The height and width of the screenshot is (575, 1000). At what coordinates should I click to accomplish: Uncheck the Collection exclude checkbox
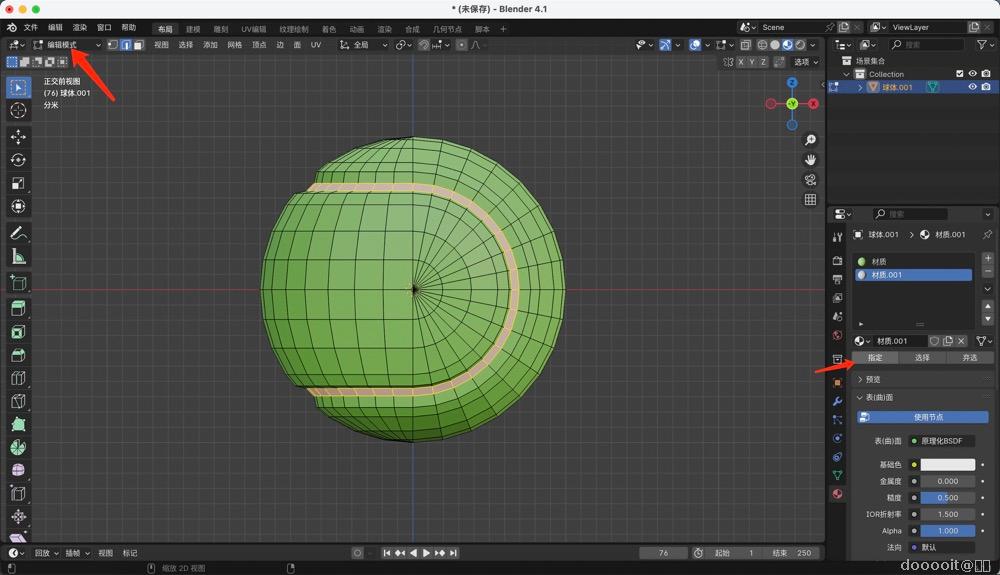(960, 74)
